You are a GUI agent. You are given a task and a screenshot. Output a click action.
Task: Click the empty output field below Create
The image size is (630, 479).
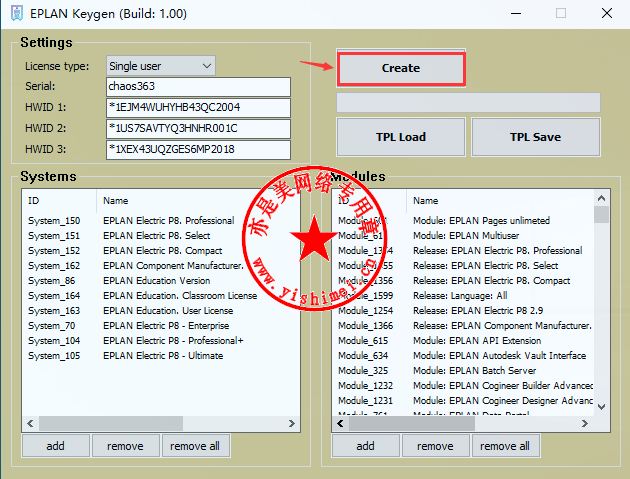pos(468,102)
